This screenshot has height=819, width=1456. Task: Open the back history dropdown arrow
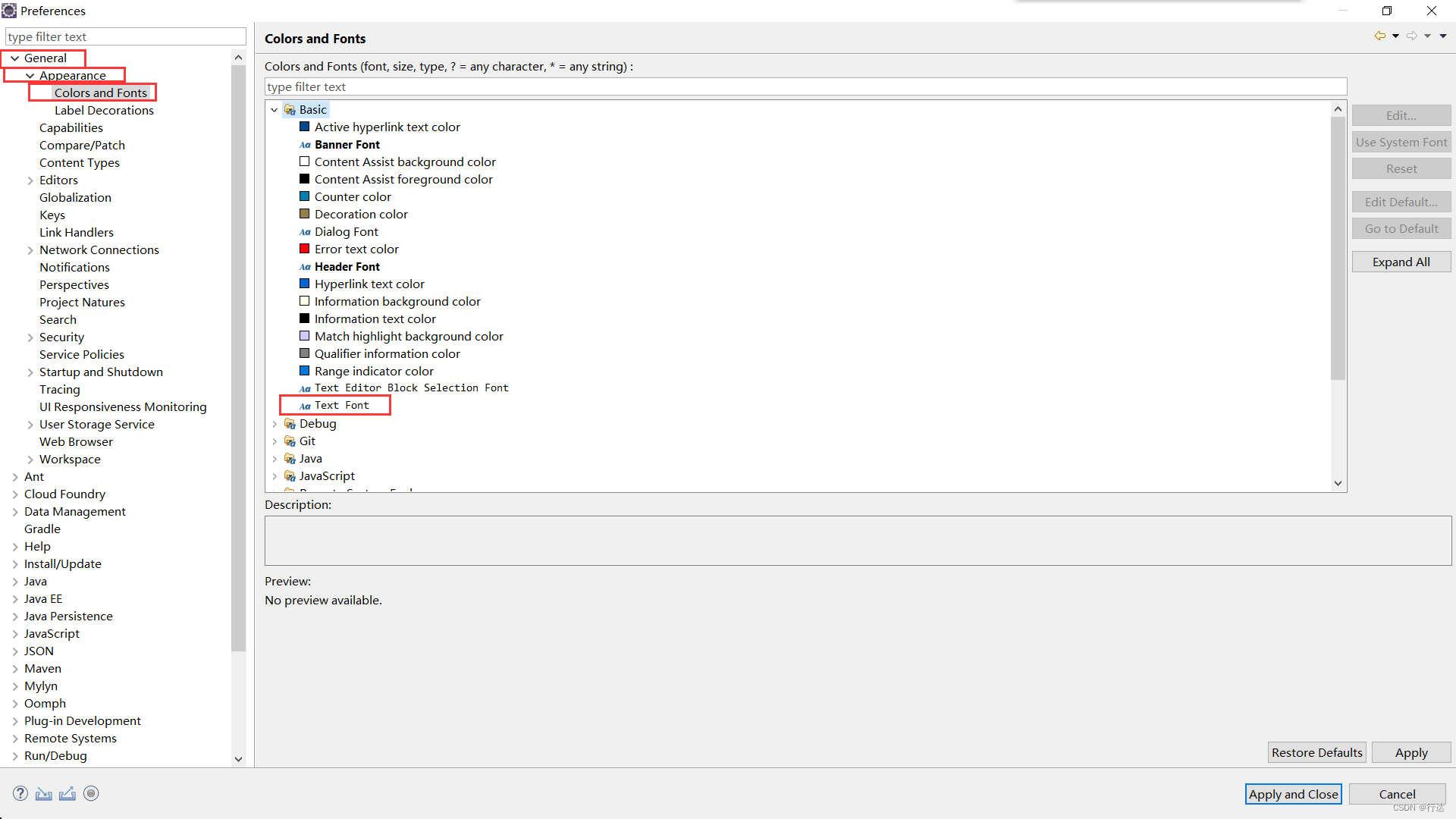tap(1395, 36)
